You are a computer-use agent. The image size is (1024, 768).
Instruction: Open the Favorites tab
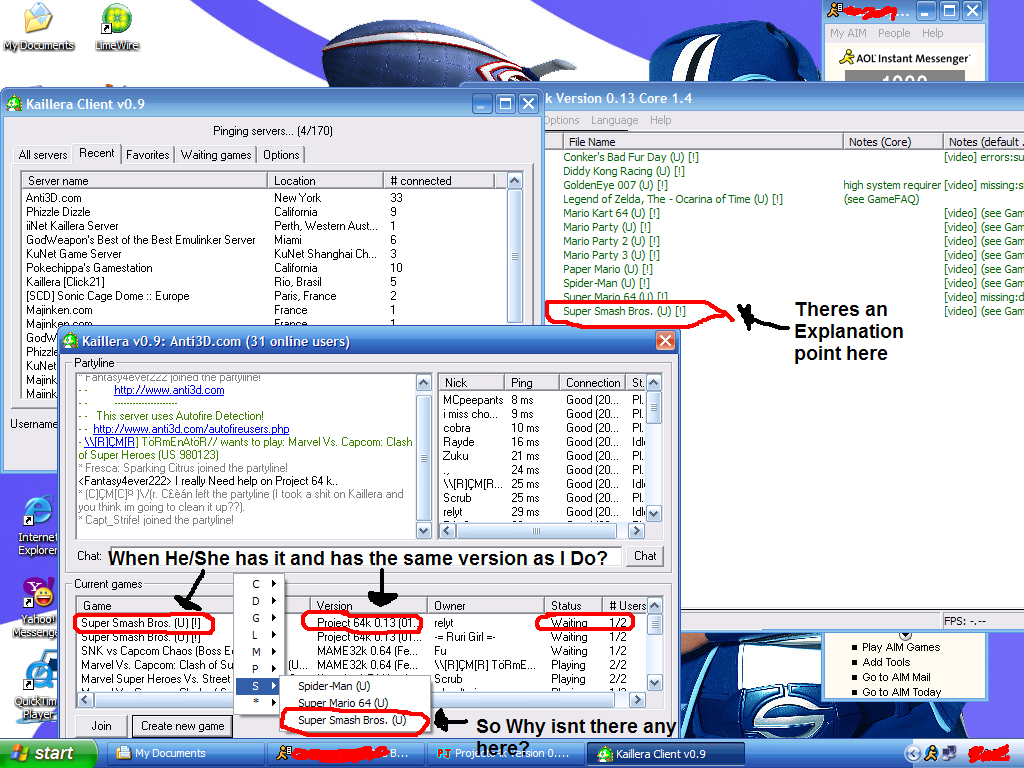point(148,155)
